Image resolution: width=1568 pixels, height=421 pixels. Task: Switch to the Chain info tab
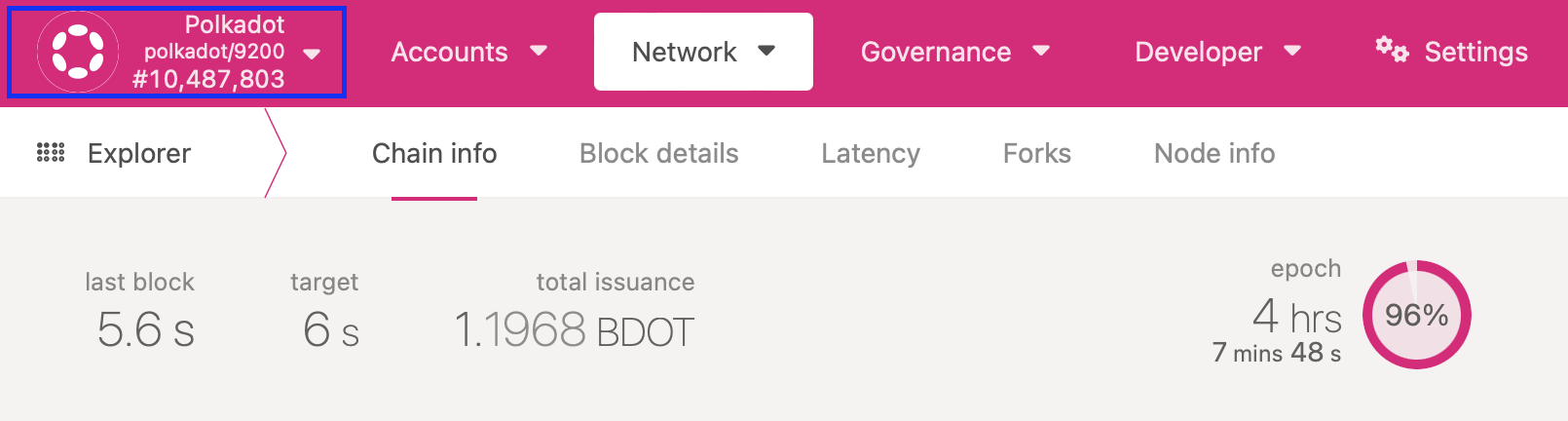(434, 154)
